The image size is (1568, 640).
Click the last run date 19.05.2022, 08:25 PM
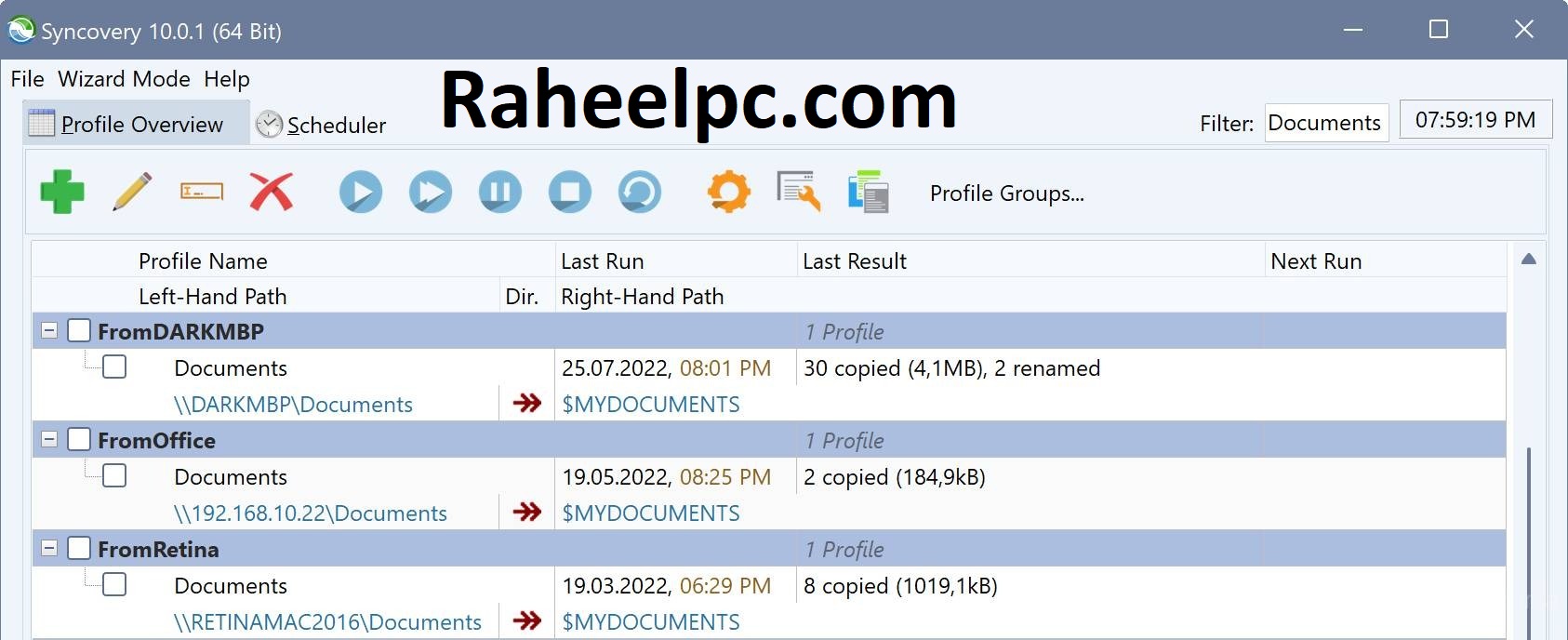click(x=667, y=477)
